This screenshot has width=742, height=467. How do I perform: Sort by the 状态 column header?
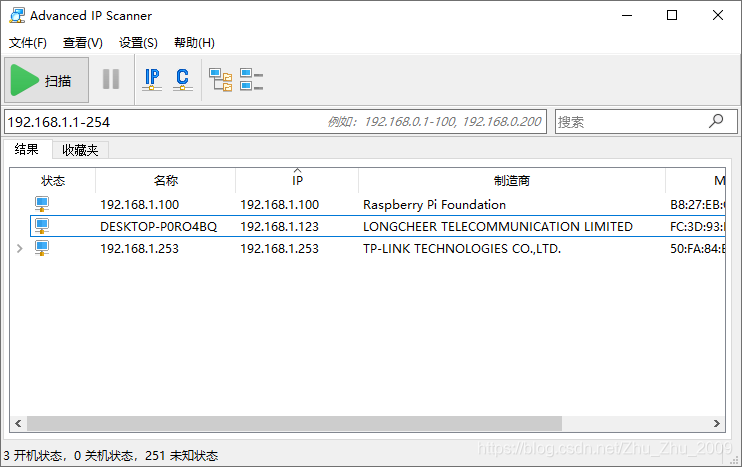point(53,180)
